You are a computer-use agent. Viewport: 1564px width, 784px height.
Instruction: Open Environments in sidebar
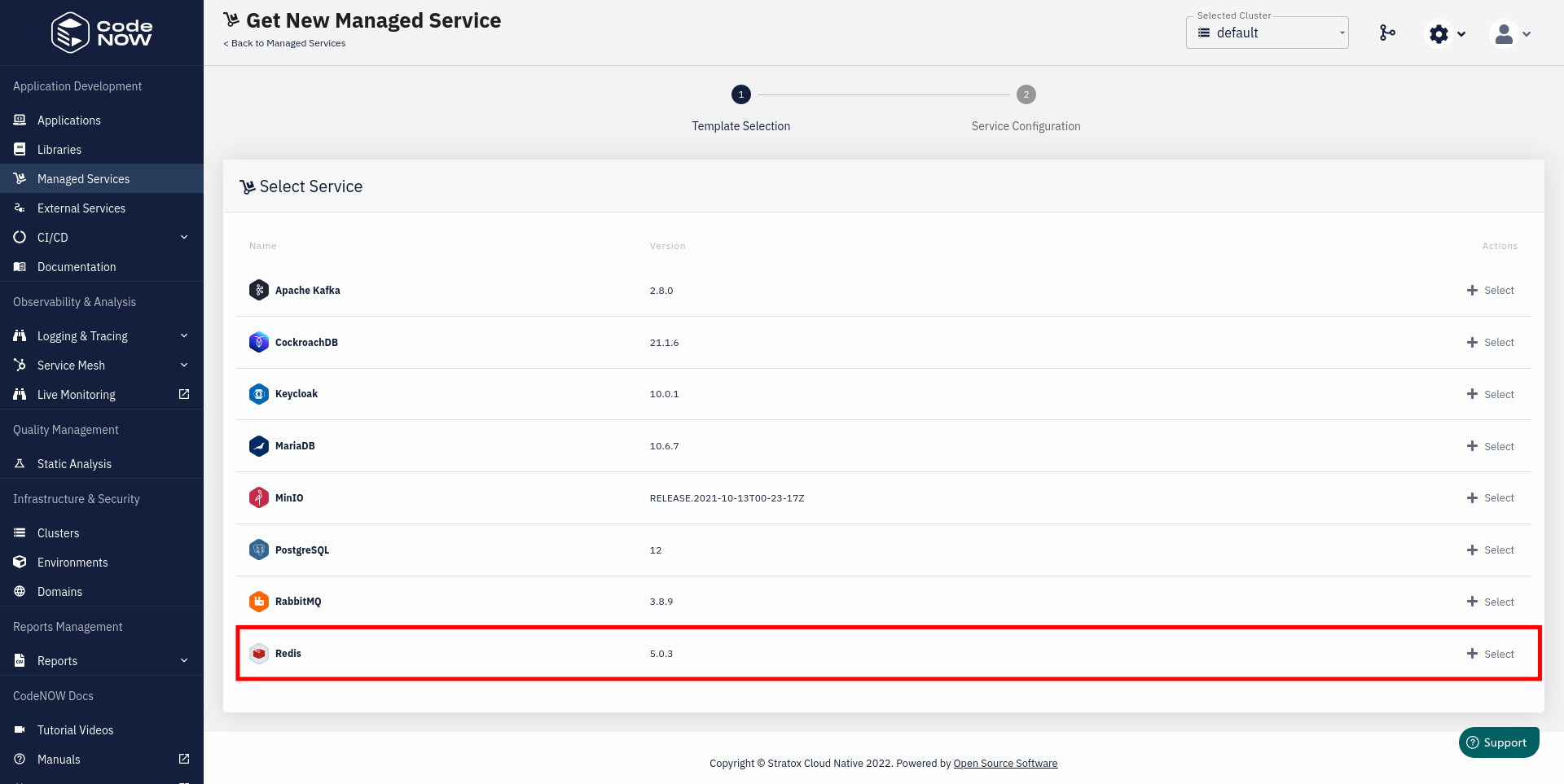(102, 562)
